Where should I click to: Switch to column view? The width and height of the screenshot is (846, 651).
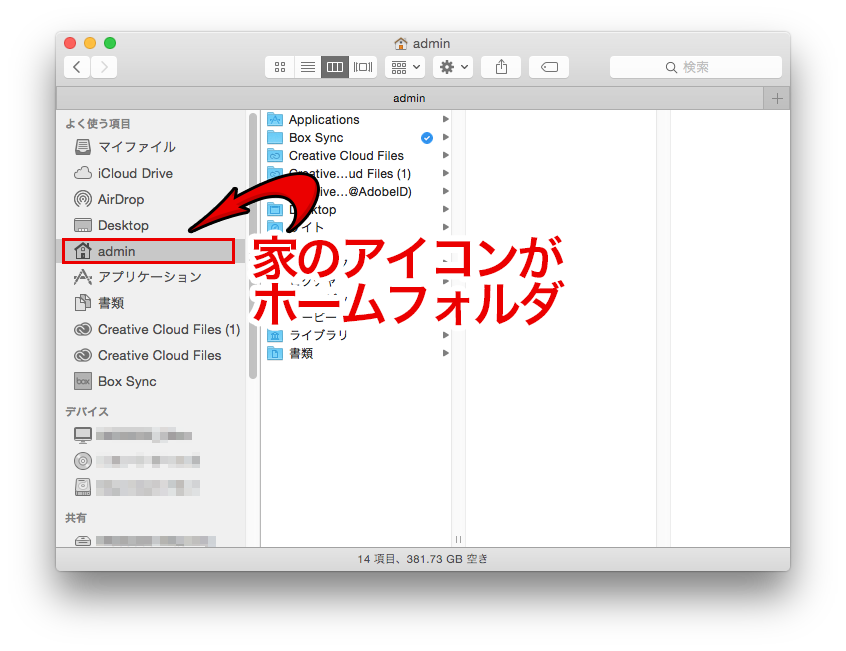(335, 67)
